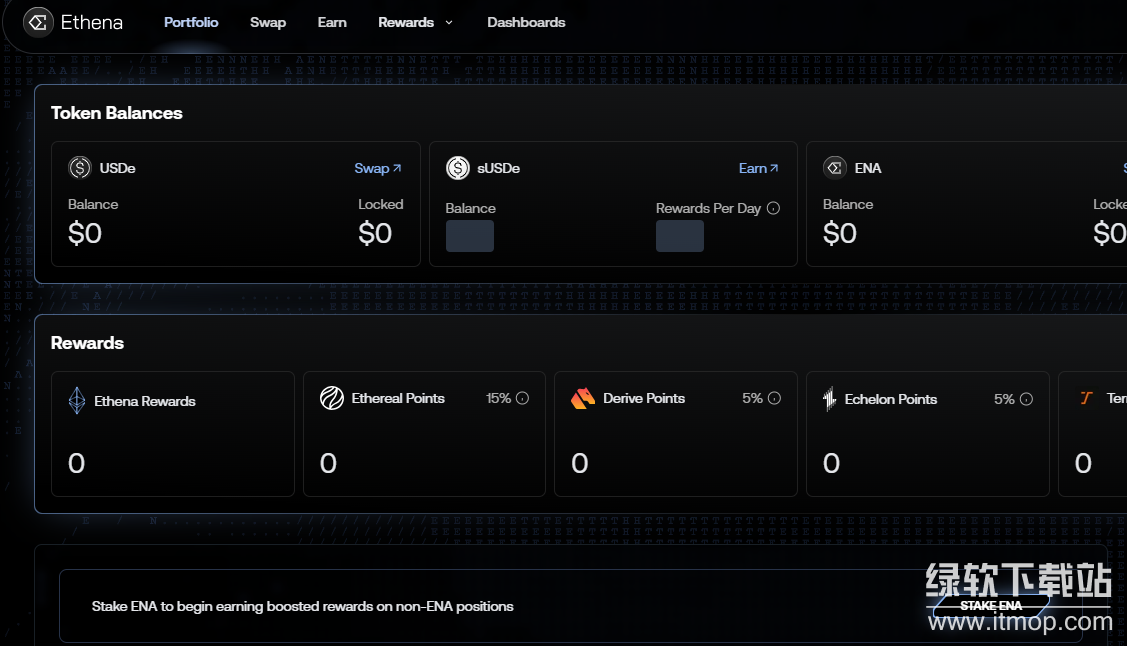Click info icon next to Derive 5%
The image size is (1127, 646).
click(x=774, y=398)
